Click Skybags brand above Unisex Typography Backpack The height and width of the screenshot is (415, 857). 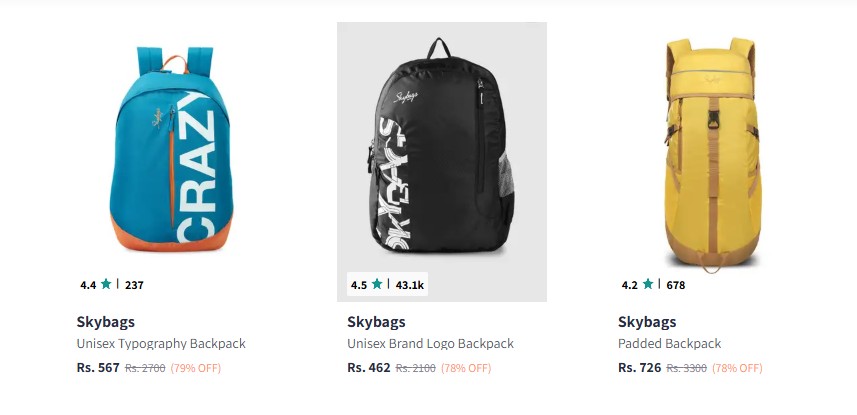(106, 322)
